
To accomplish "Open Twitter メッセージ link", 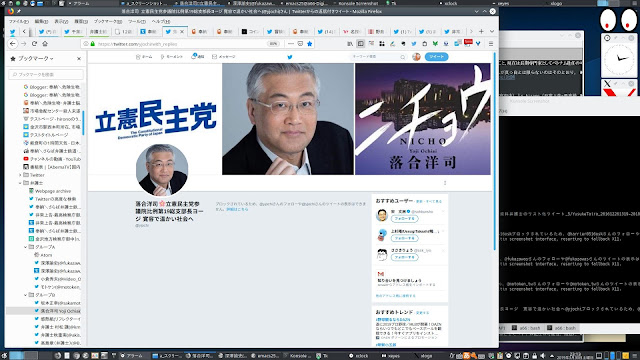I will 224,57.
